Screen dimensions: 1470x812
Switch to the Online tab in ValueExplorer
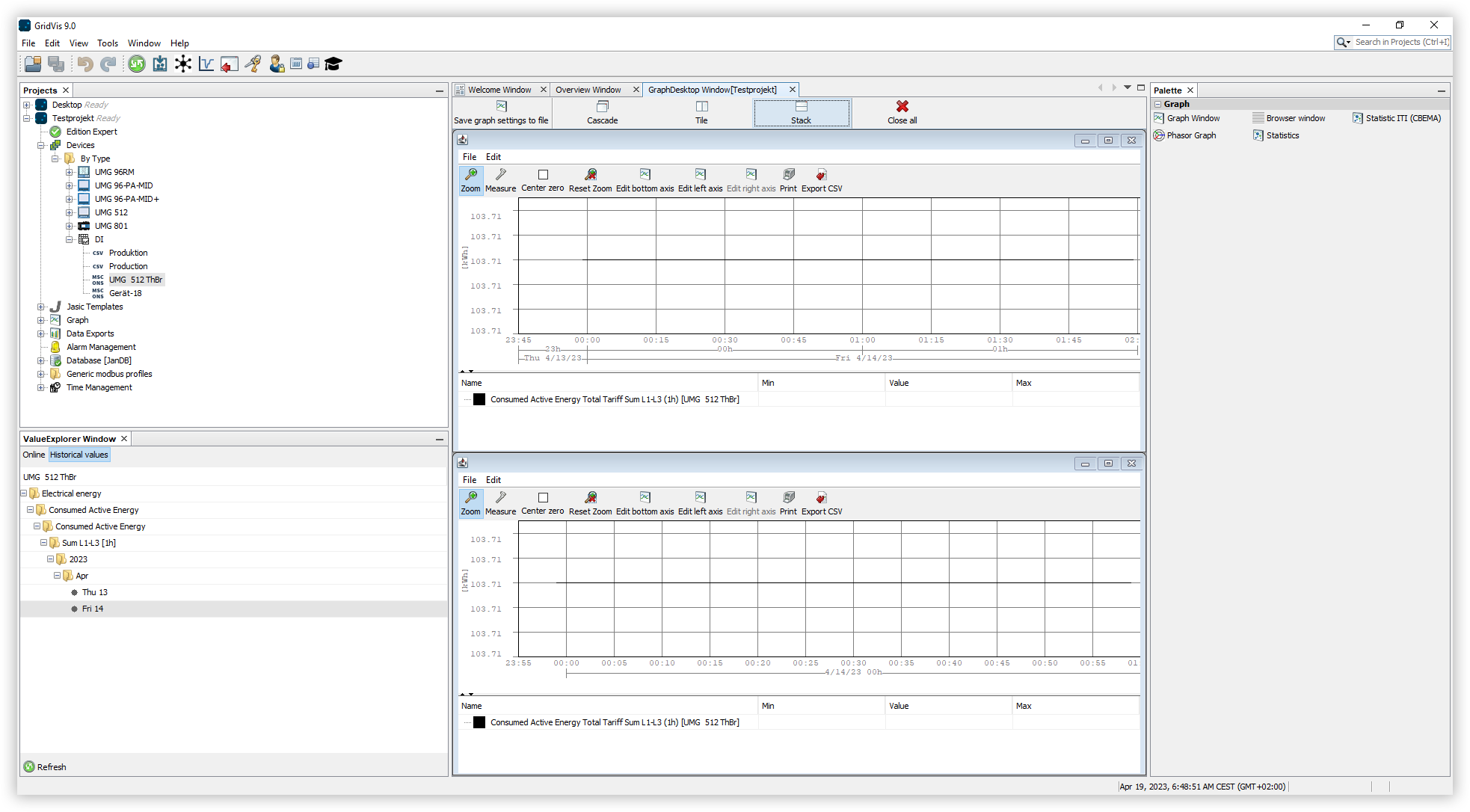(x=34, y=454)
